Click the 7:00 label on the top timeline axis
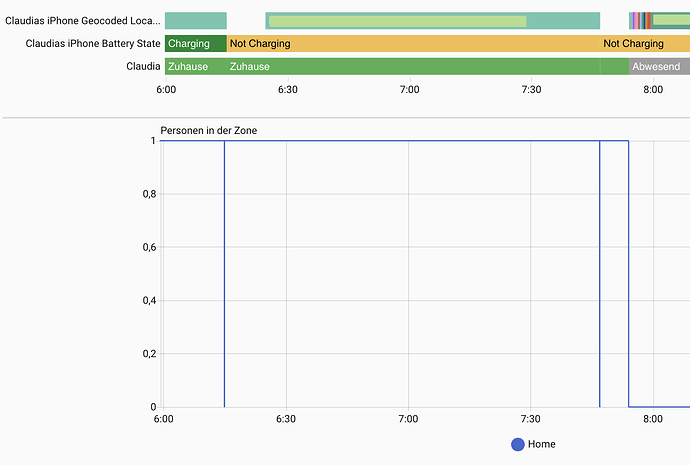Screen dimensions: 690x465 409,90
